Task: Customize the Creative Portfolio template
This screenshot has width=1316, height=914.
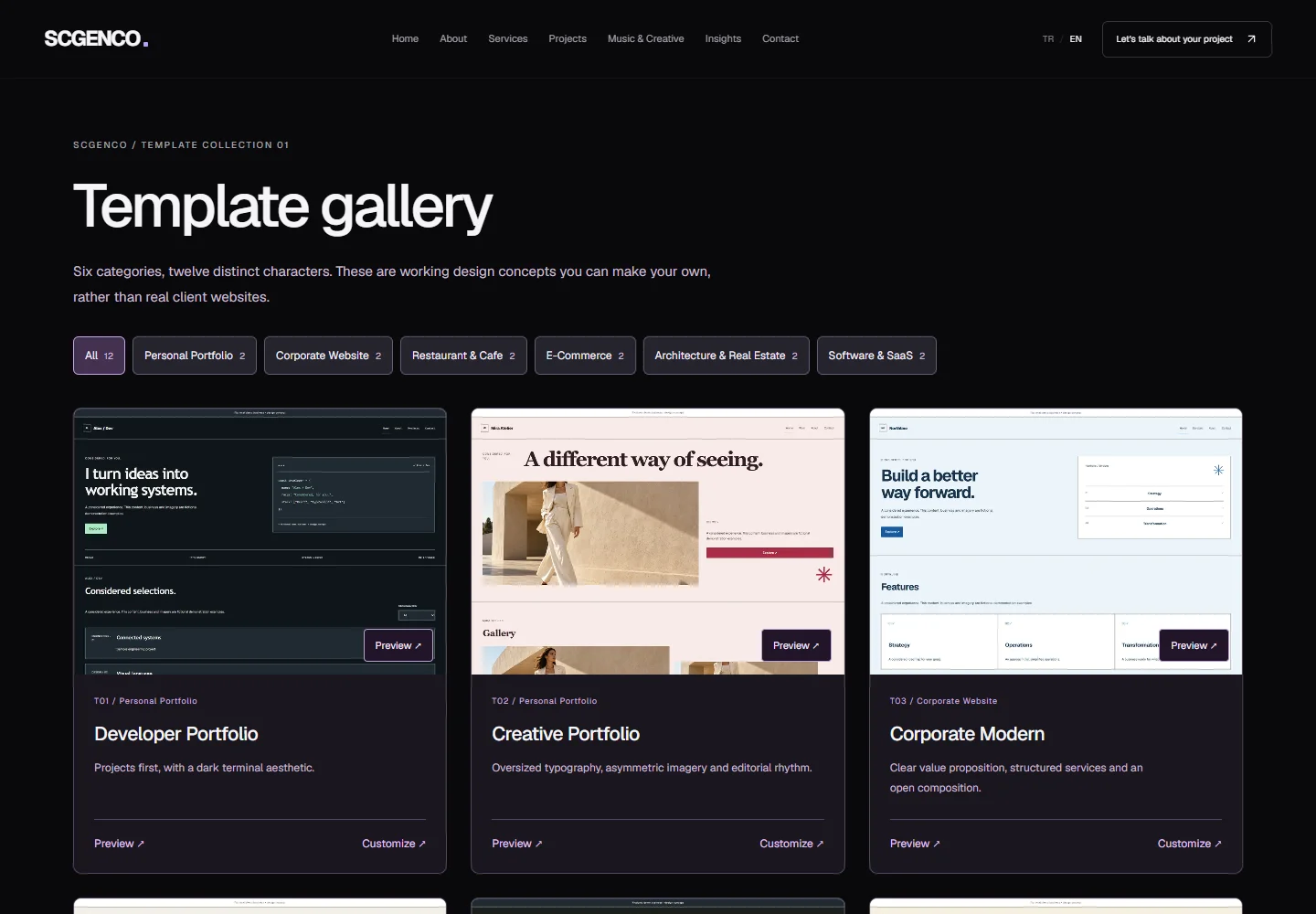Action: tap(791, 844)
